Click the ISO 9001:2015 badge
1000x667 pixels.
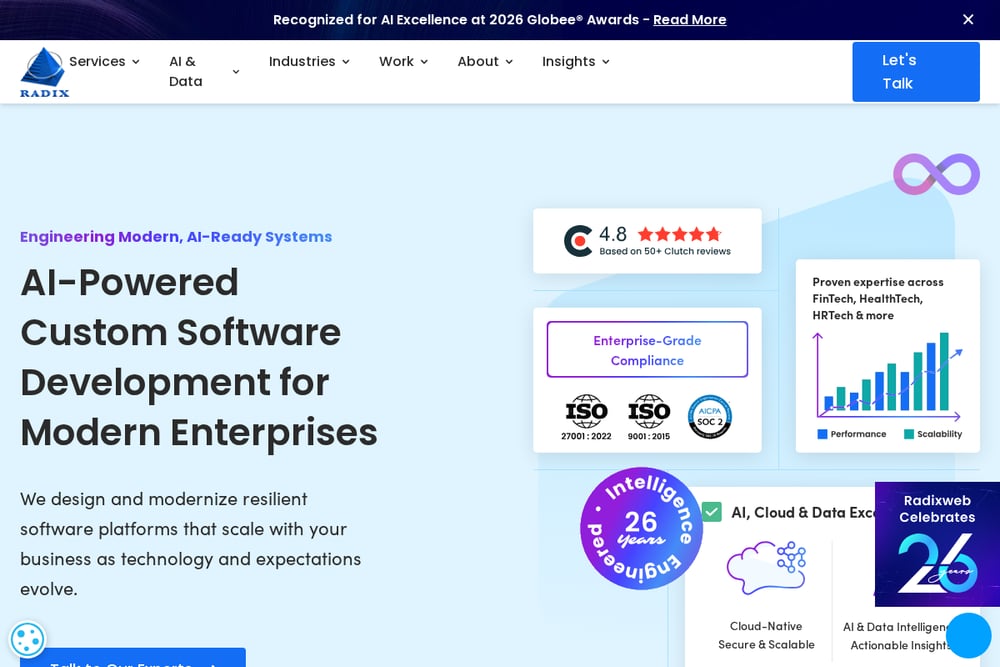(x=649, y=418)
